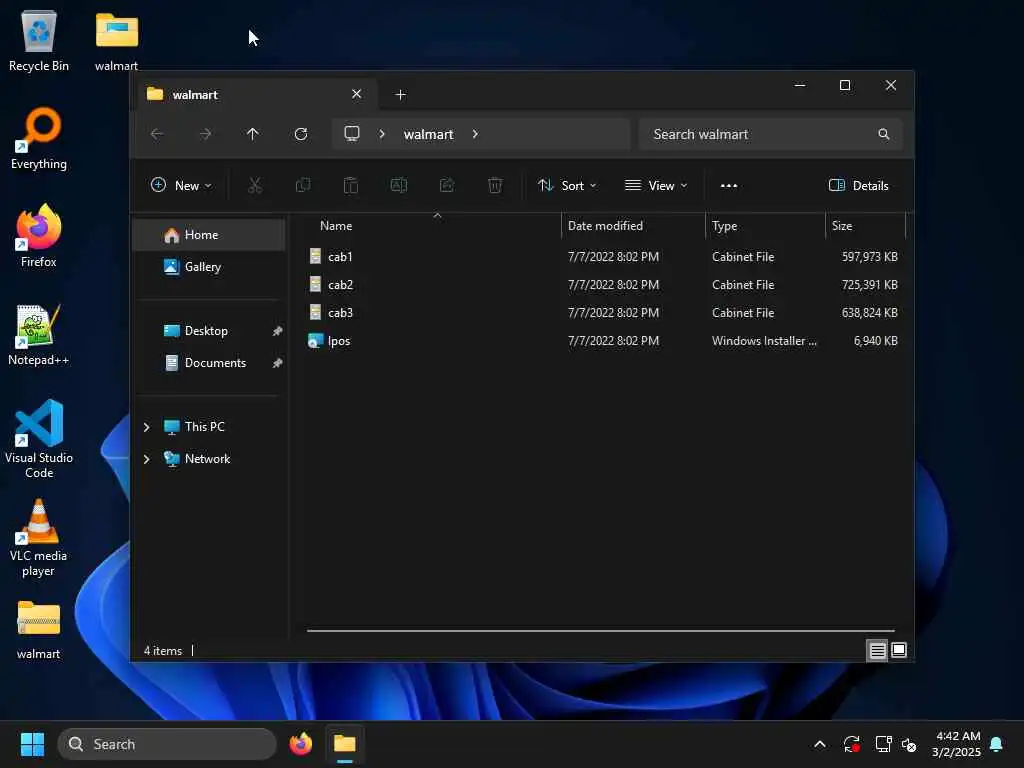The image size is (1024, 768).
Task: Sort by Size column header
Action: (x=866, y=226)
